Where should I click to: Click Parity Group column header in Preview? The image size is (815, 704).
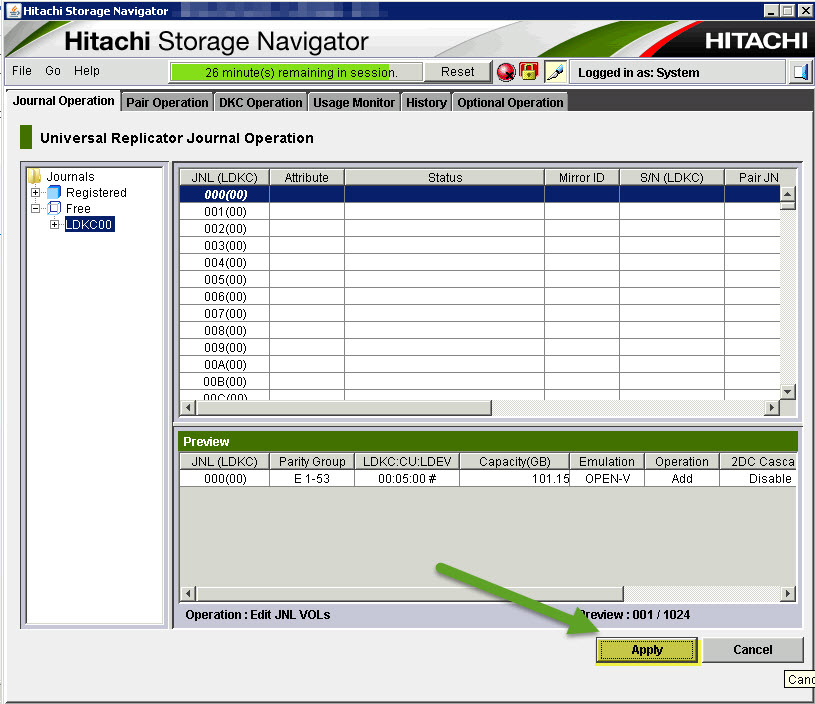coord(312,462)
